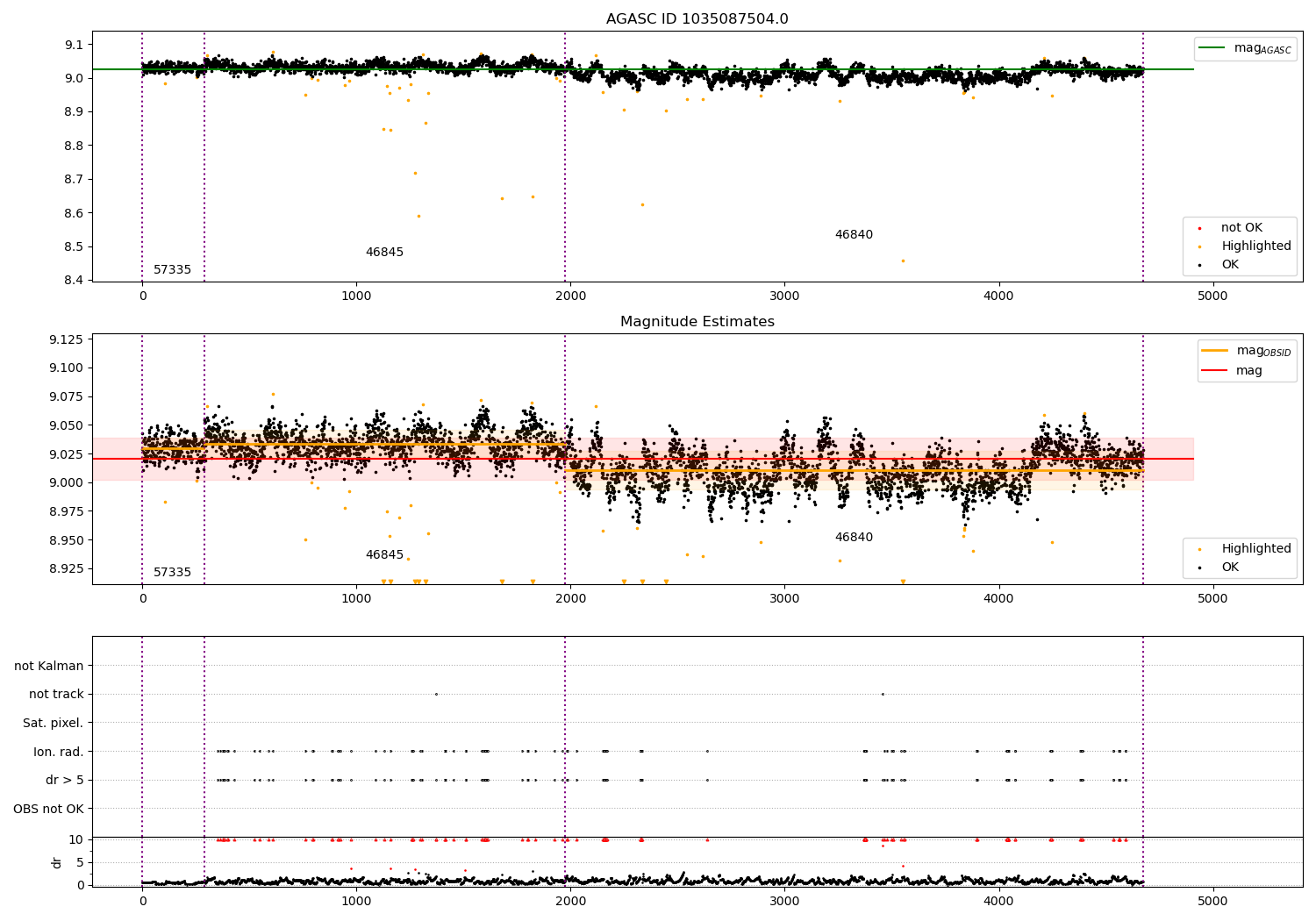Click the 'OBS not OK' row label
This screenshot has height=921, width=1316.
pyautogui.click(x=48, y=810)
